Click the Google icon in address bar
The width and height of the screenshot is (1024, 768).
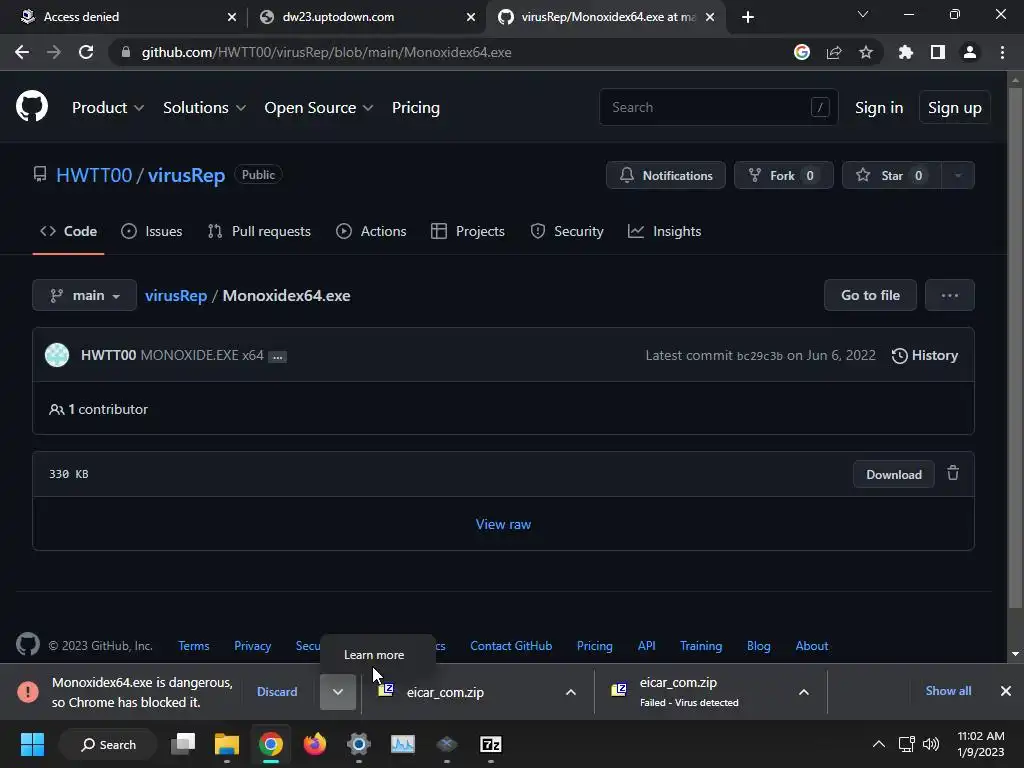(802, 52)
